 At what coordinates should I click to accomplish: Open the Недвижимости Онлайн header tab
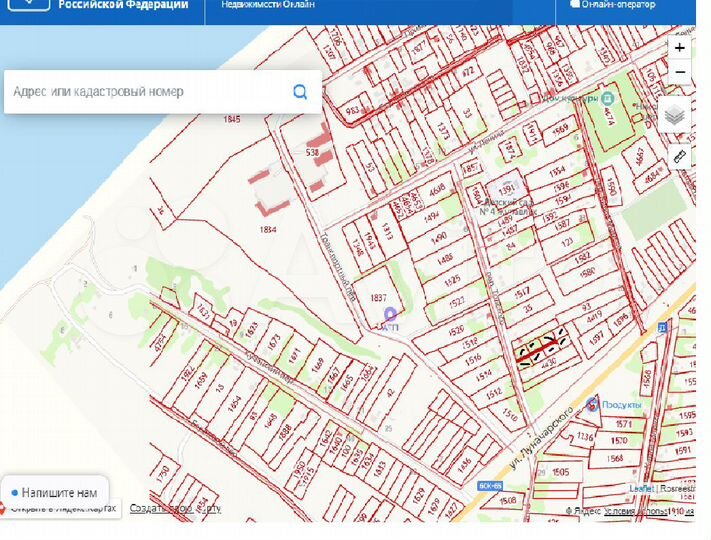267,5
